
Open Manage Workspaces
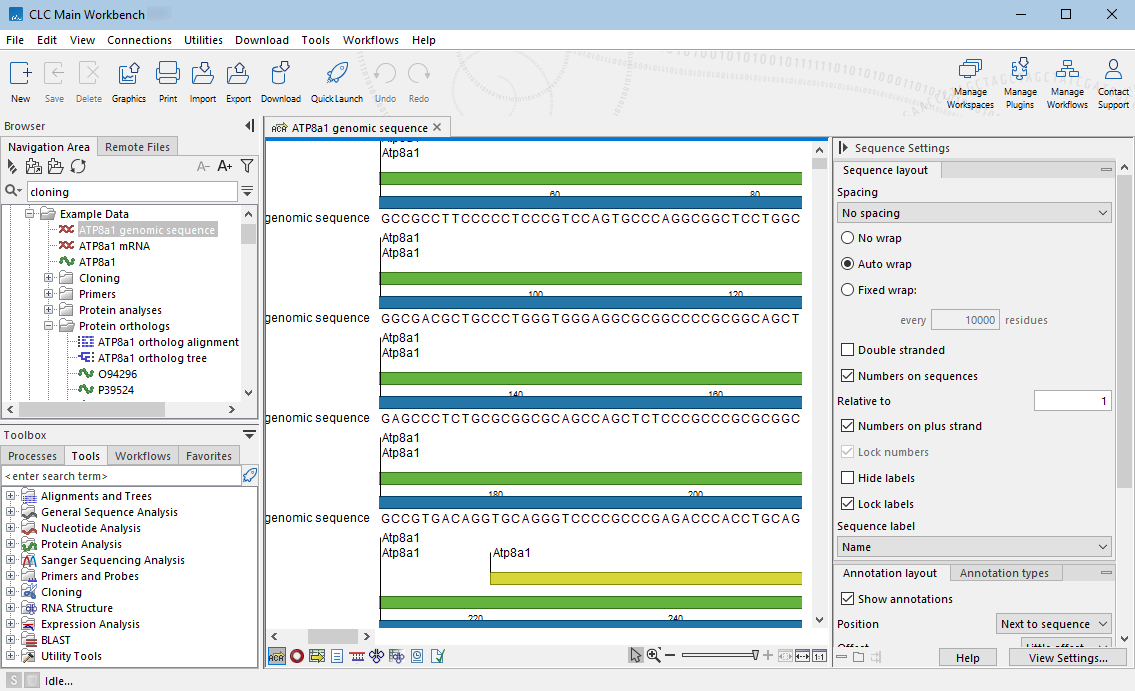click(970, 72)
